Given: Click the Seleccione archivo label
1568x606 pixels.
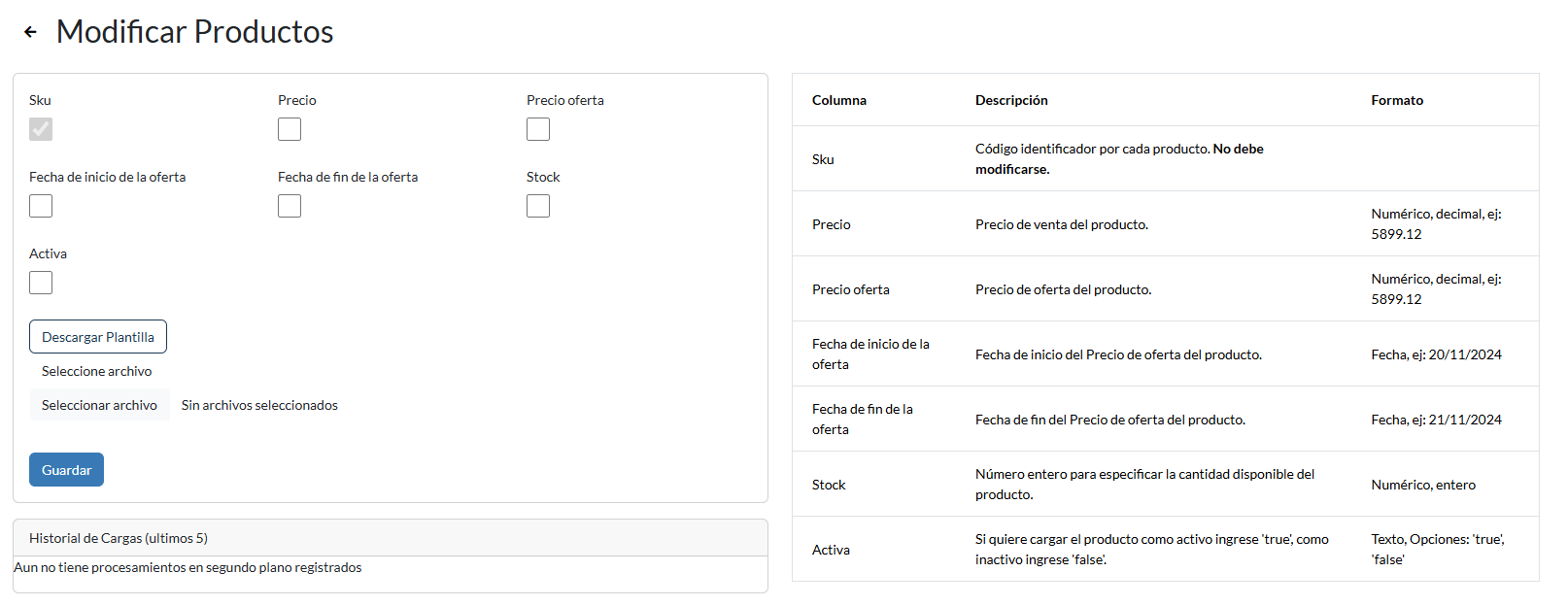Looking at the screenshot, I should point(96,371).
